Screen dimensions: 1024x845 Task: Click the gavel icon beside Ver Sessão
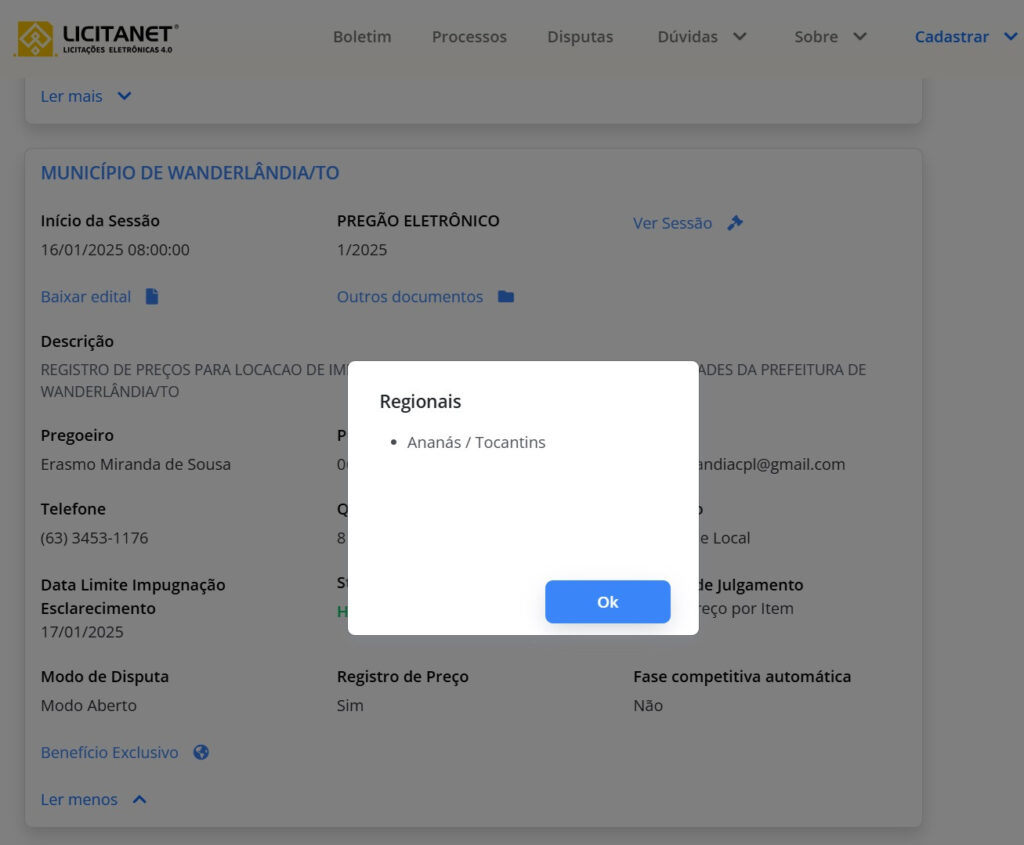point(735,223)
